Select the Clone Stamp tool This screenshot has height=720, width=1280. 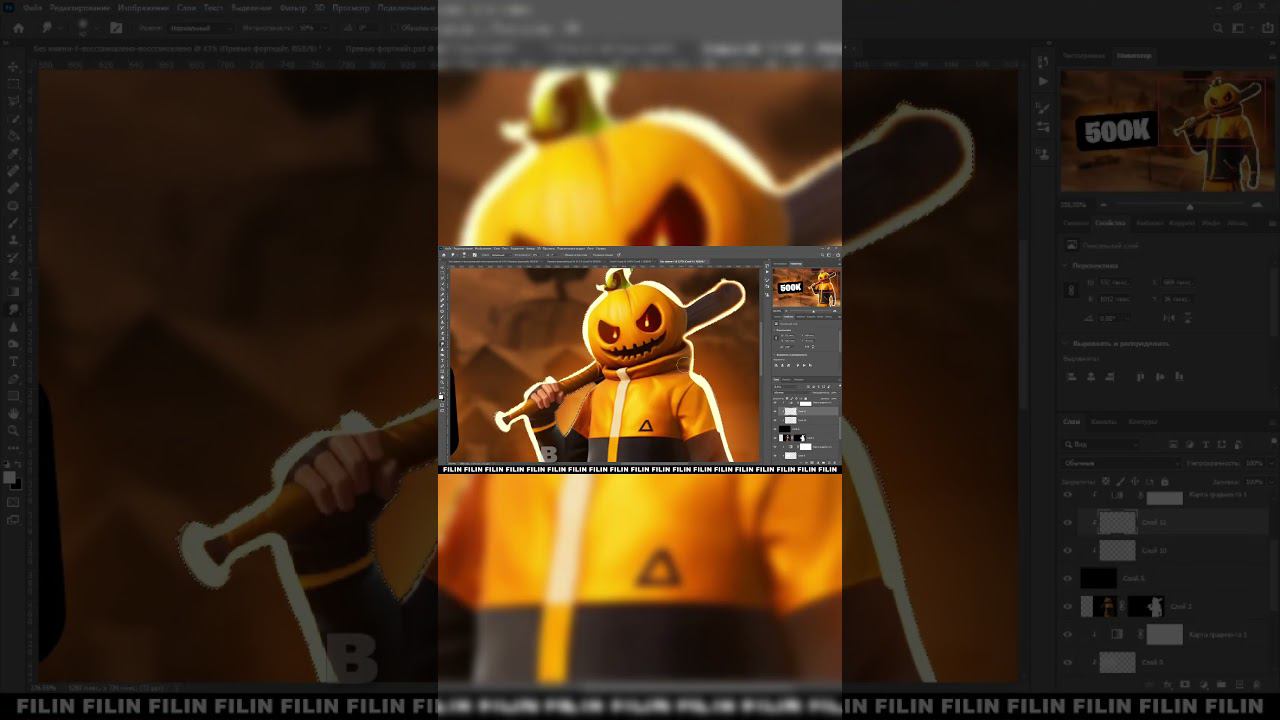click(13, 240)
